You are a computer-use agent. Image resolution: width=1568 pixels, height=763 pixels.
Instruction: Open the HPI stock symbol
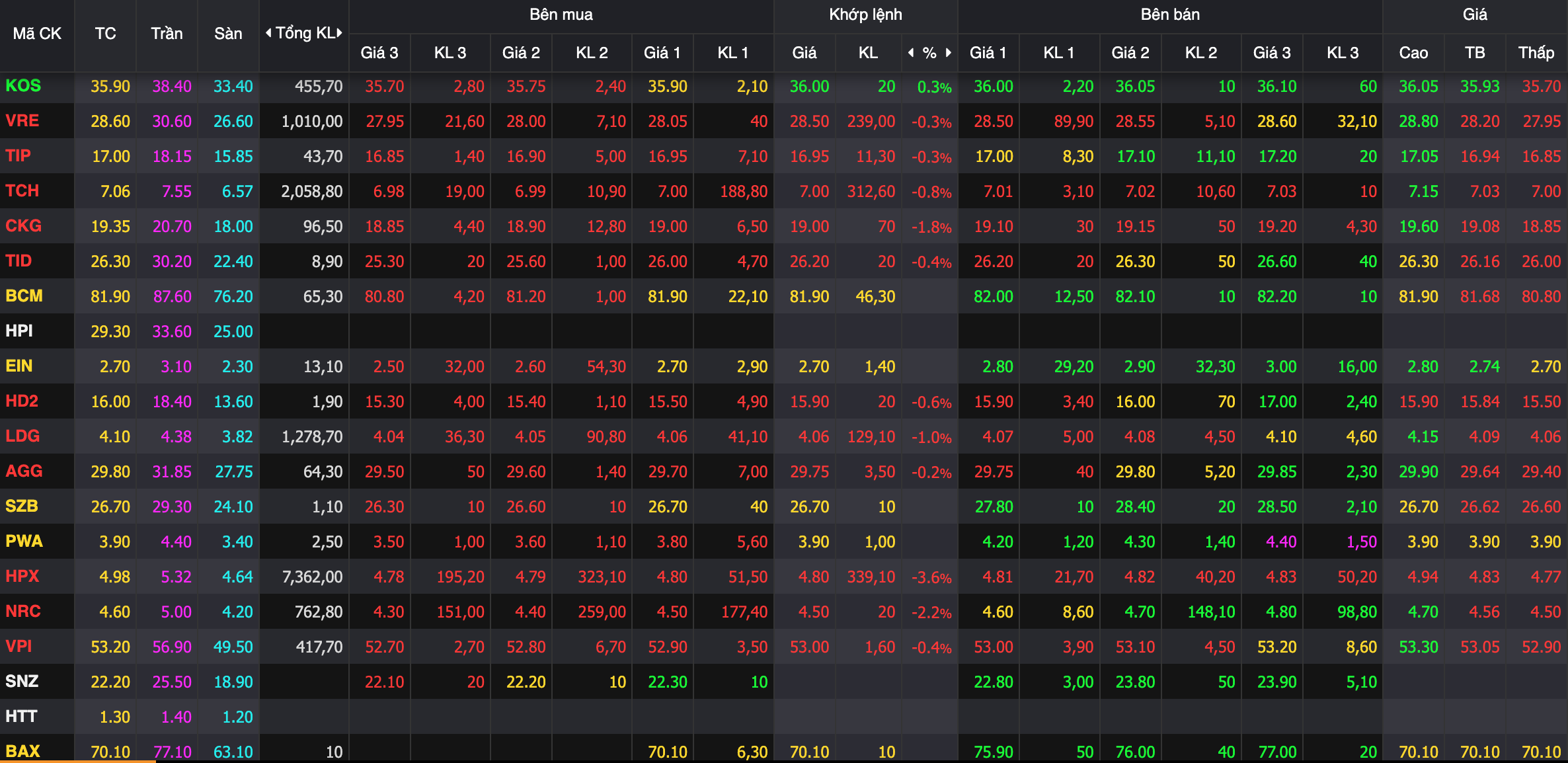pyautogui.click(x=19, y=331)
